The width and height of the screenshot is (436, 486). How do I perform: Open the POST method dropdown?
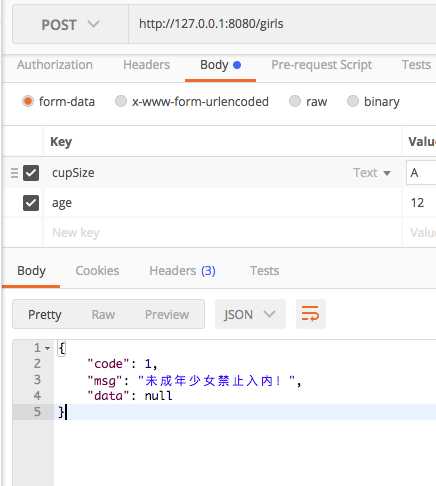pyautogui.click(x=70, y=24)
